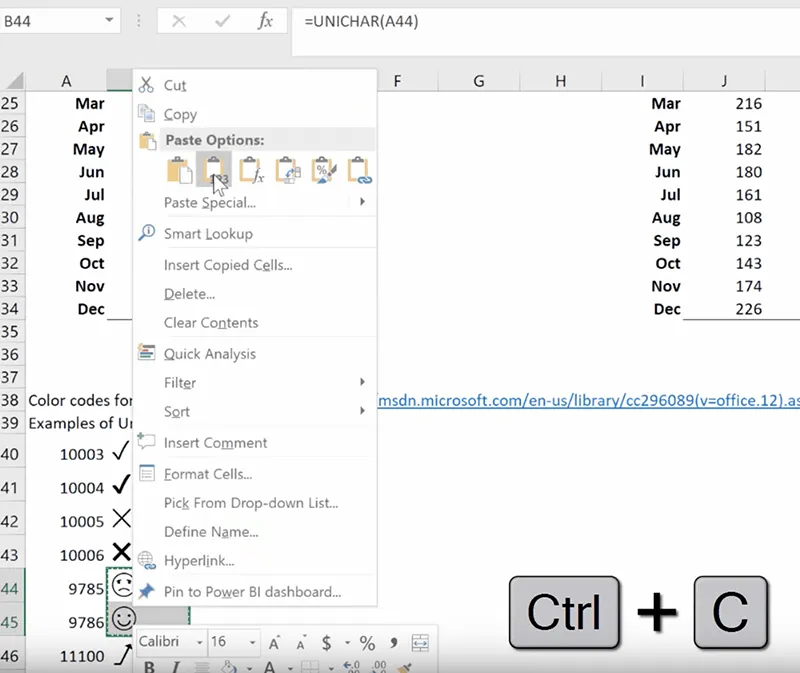Click the Insert Function fx button
This screenshot has height=673, width=800.
[x=265, y=21]
